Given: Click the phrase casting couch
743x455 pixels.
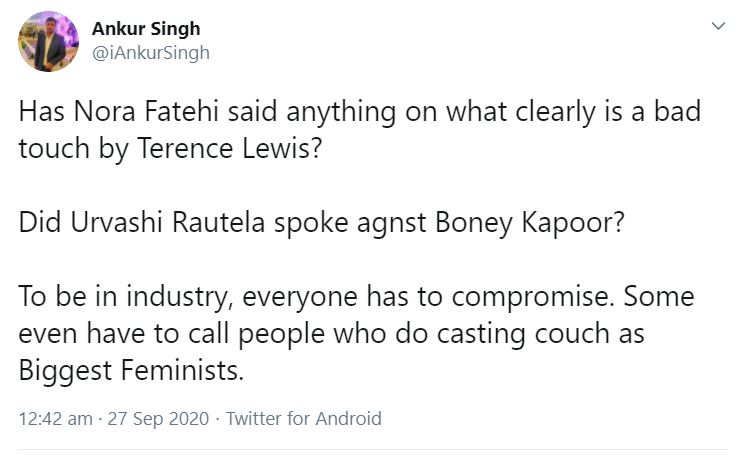Looking at the screenshot, I should click(523, 334).
